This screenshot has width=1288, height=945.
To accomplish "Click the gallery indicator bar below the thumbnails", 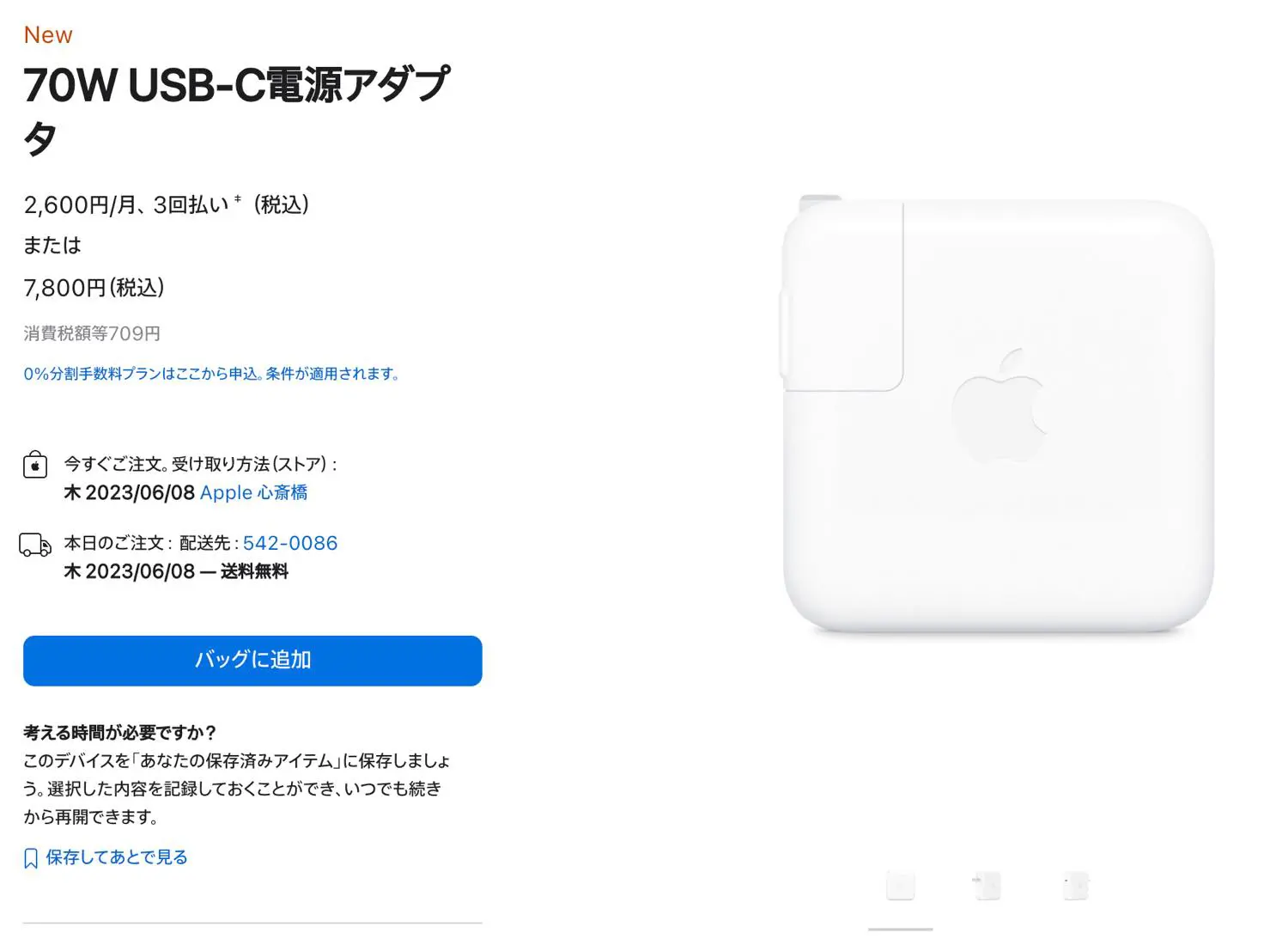I will [900, 929].
